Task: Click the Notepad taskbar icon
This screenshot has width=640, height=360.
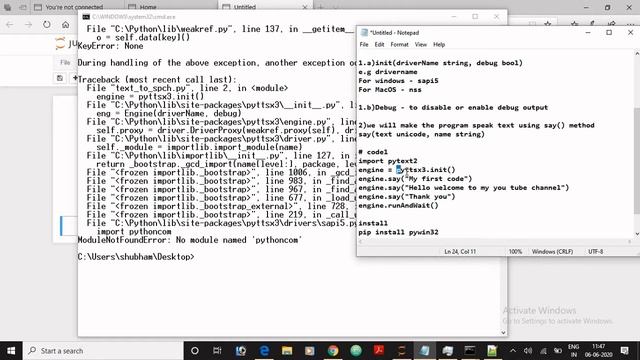Action: pyautogui.click(x=424, y=351)
